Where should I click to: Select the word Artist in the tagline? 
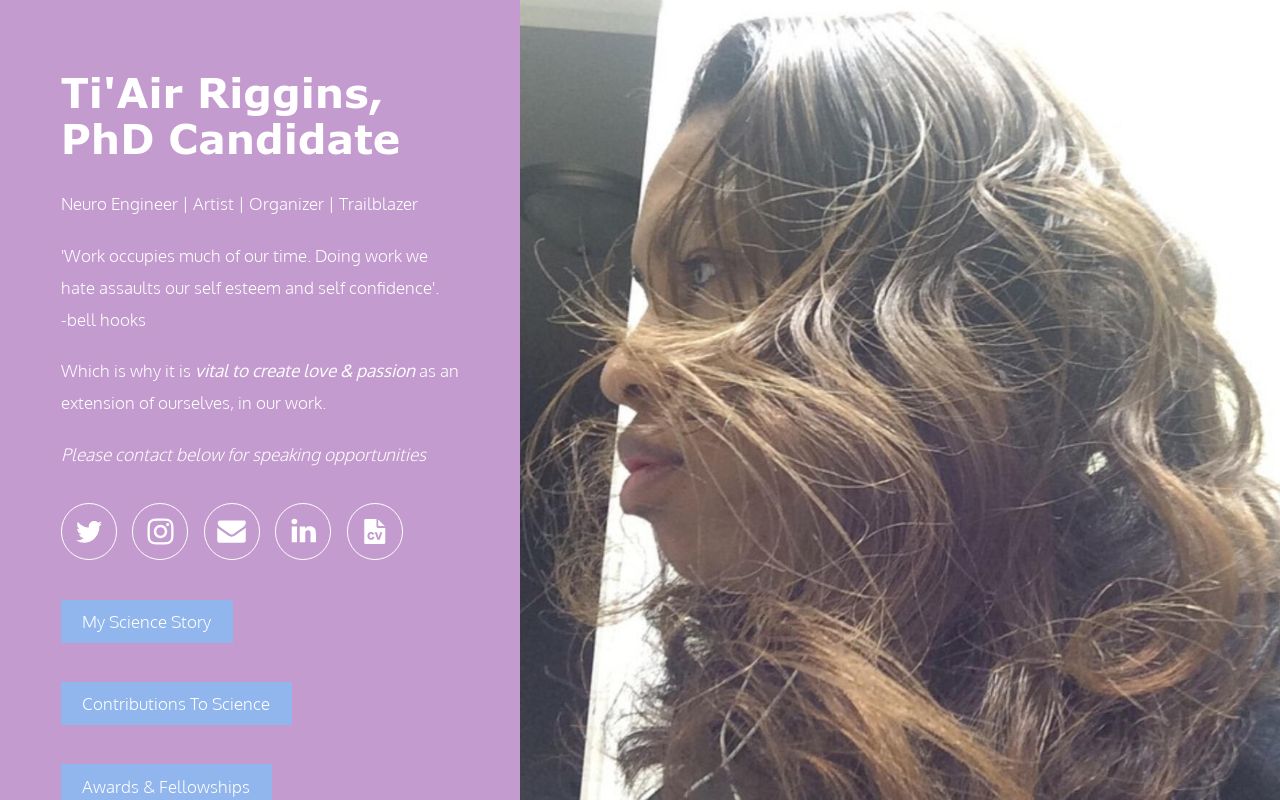point(213,204)
